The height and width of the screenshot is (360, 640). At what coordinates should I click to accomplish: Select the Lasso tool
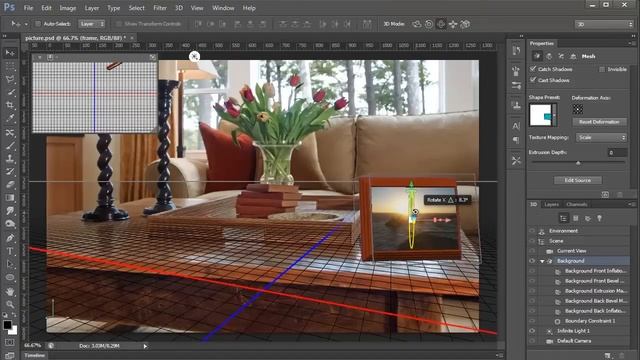[10, 79]
